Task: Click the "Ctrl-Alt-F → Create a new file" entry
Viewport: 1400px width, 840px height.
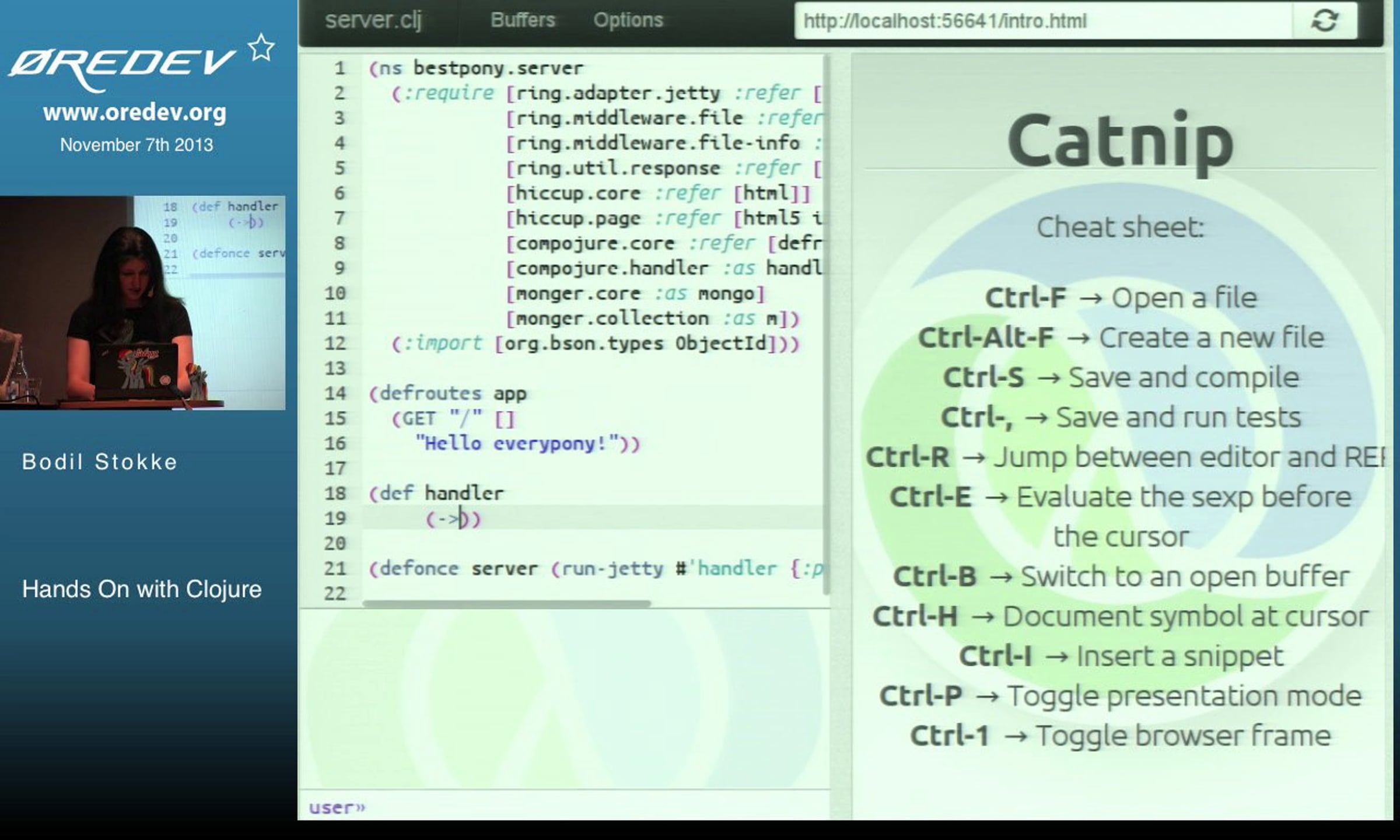Action: point(1121,338)
